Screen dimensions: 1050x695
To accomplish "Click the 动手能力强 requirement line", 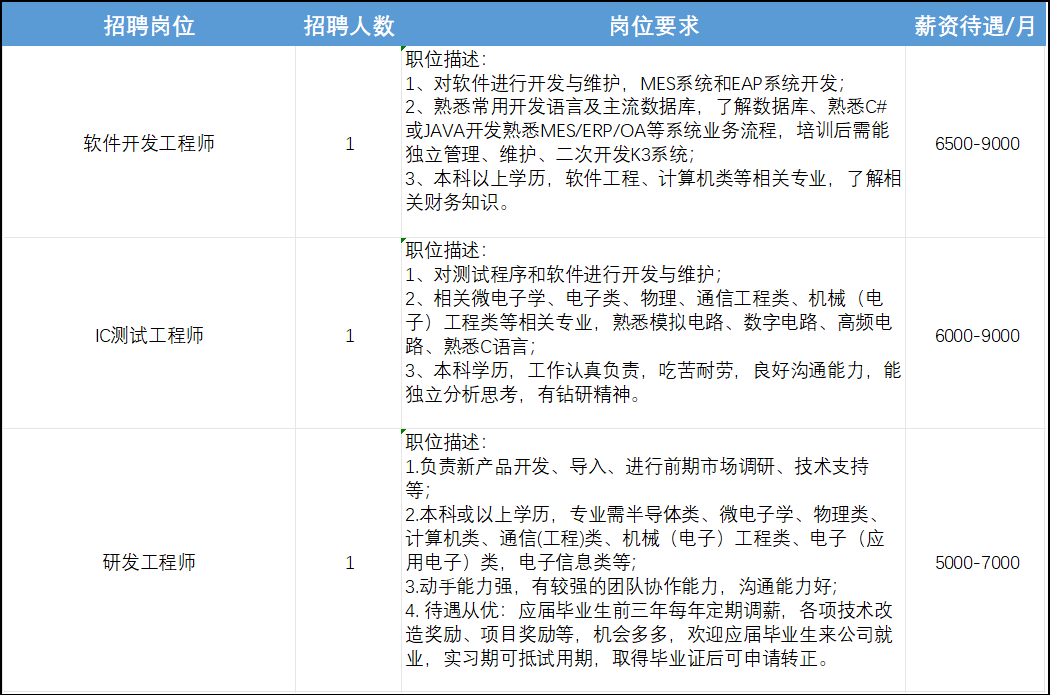I will click(621, 586).
